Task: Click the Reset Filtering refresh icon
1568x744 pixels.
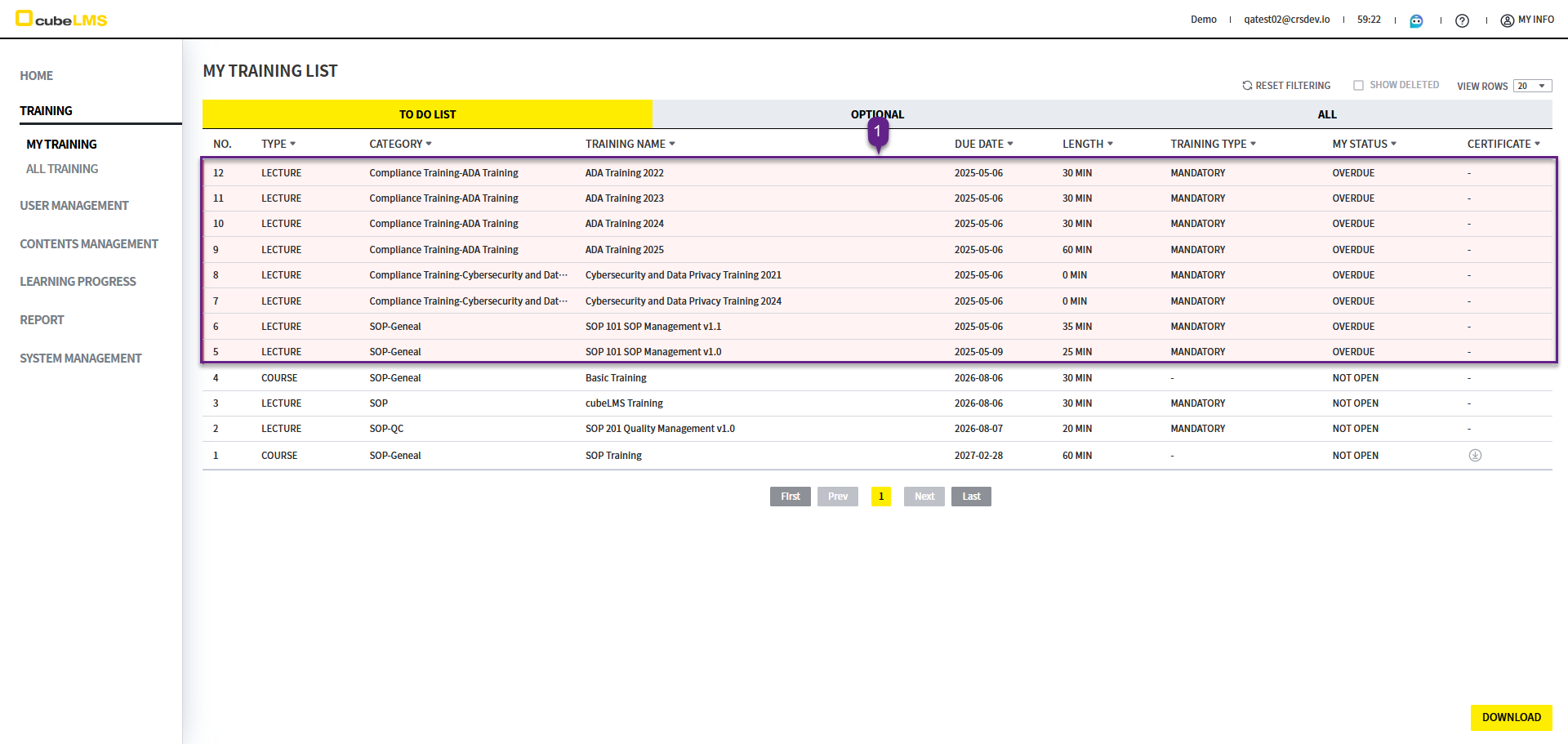Action: point(1247,86)
